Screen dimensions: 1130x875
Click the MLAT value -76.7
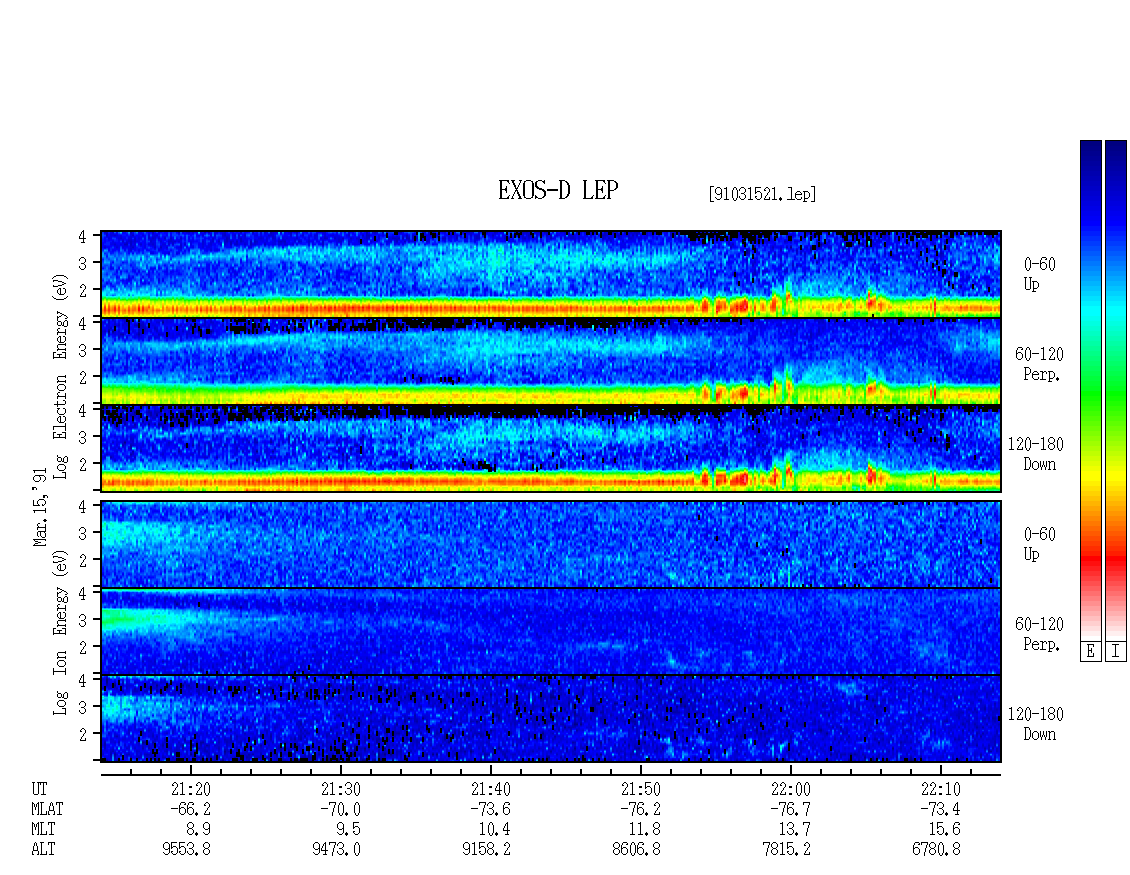pos(790,809)
